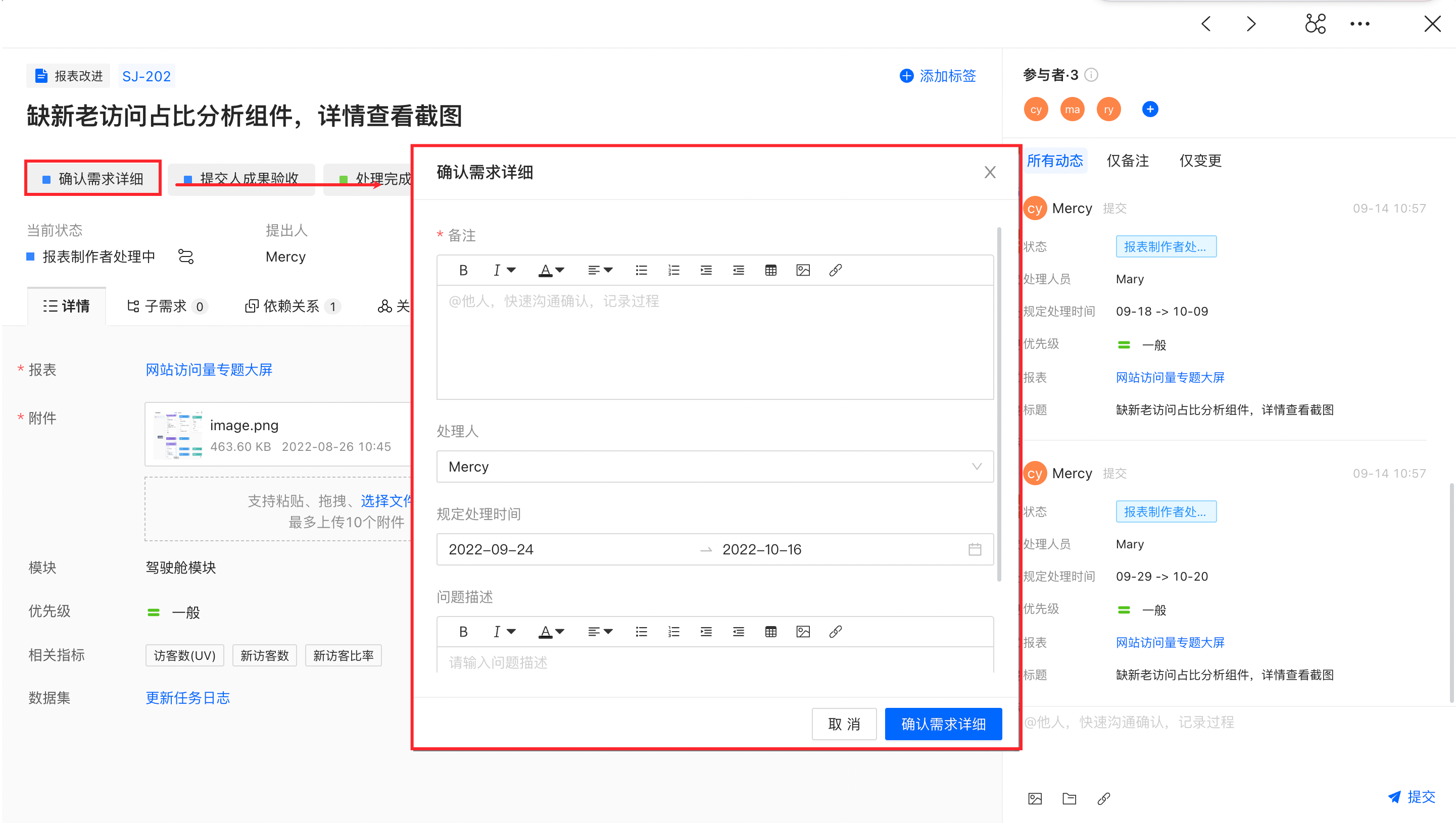
Task: Click the status transfer icon beside 报表制作者处理中
Action: pos(185,256)
